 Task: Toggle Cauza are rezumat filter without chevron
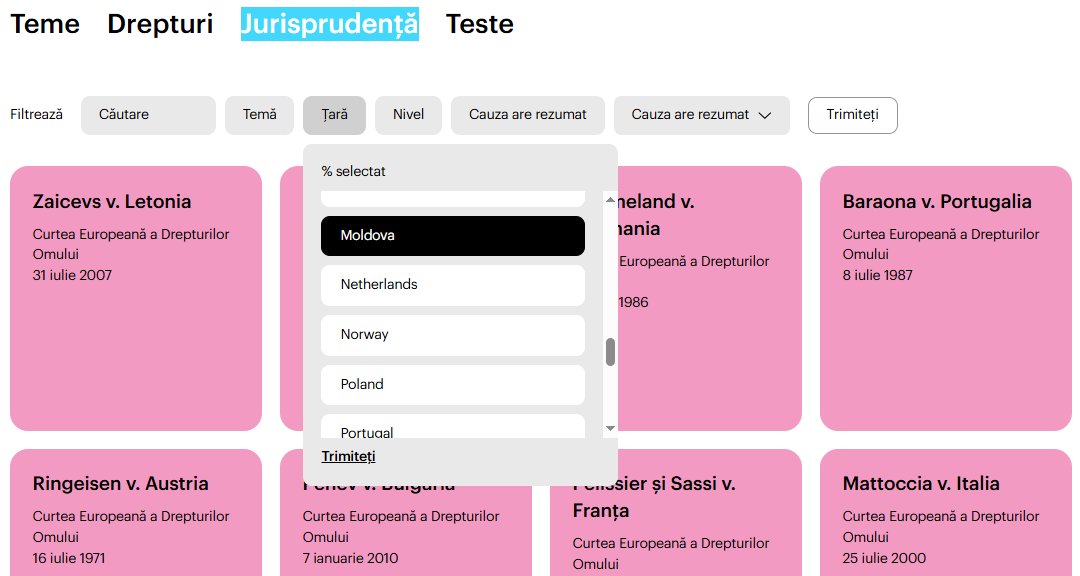point(527,115)
